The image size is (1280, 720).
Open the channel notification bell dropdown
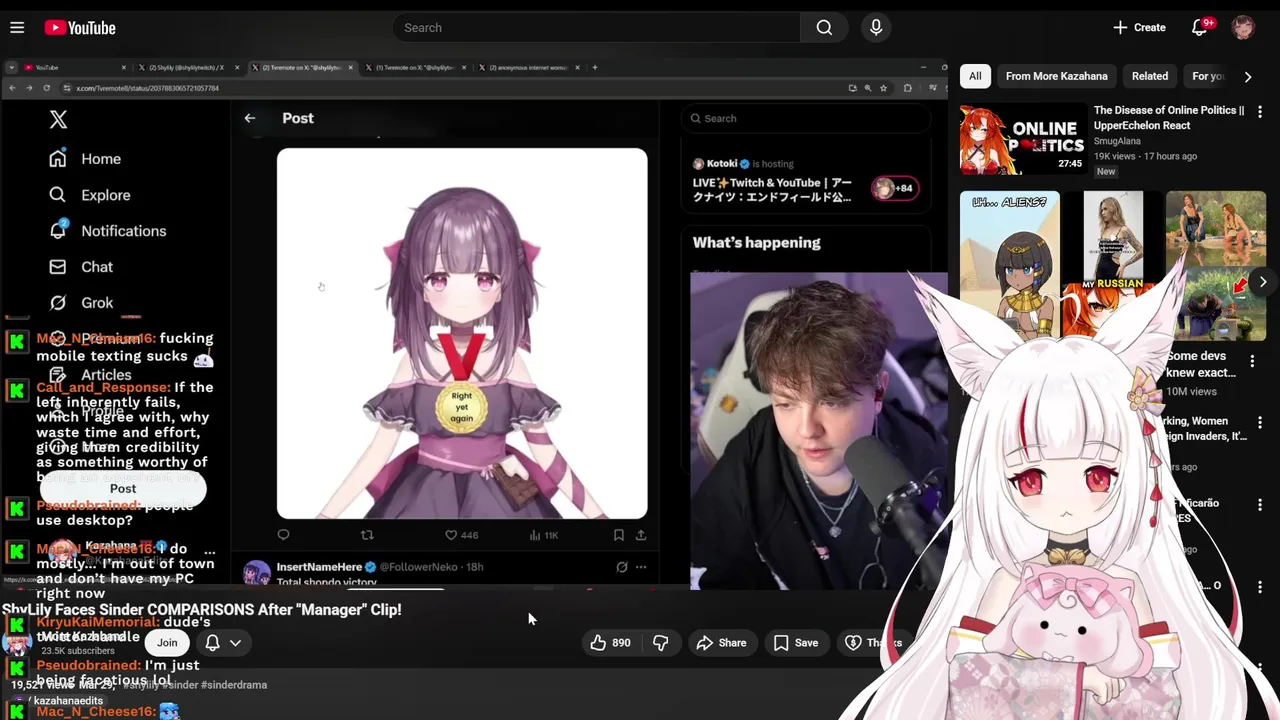[x=223, y=643]
